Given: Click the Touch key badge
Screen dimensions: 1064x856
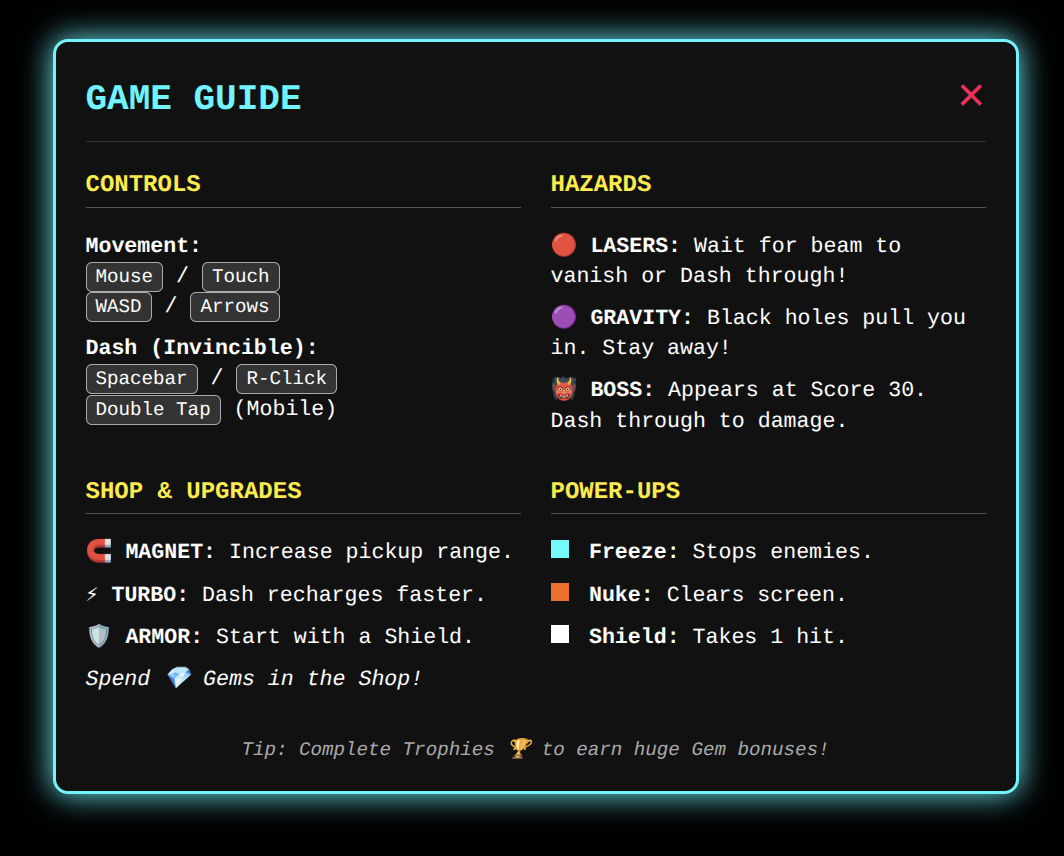Looking at the screenshot, I should (x=240, y=277).
